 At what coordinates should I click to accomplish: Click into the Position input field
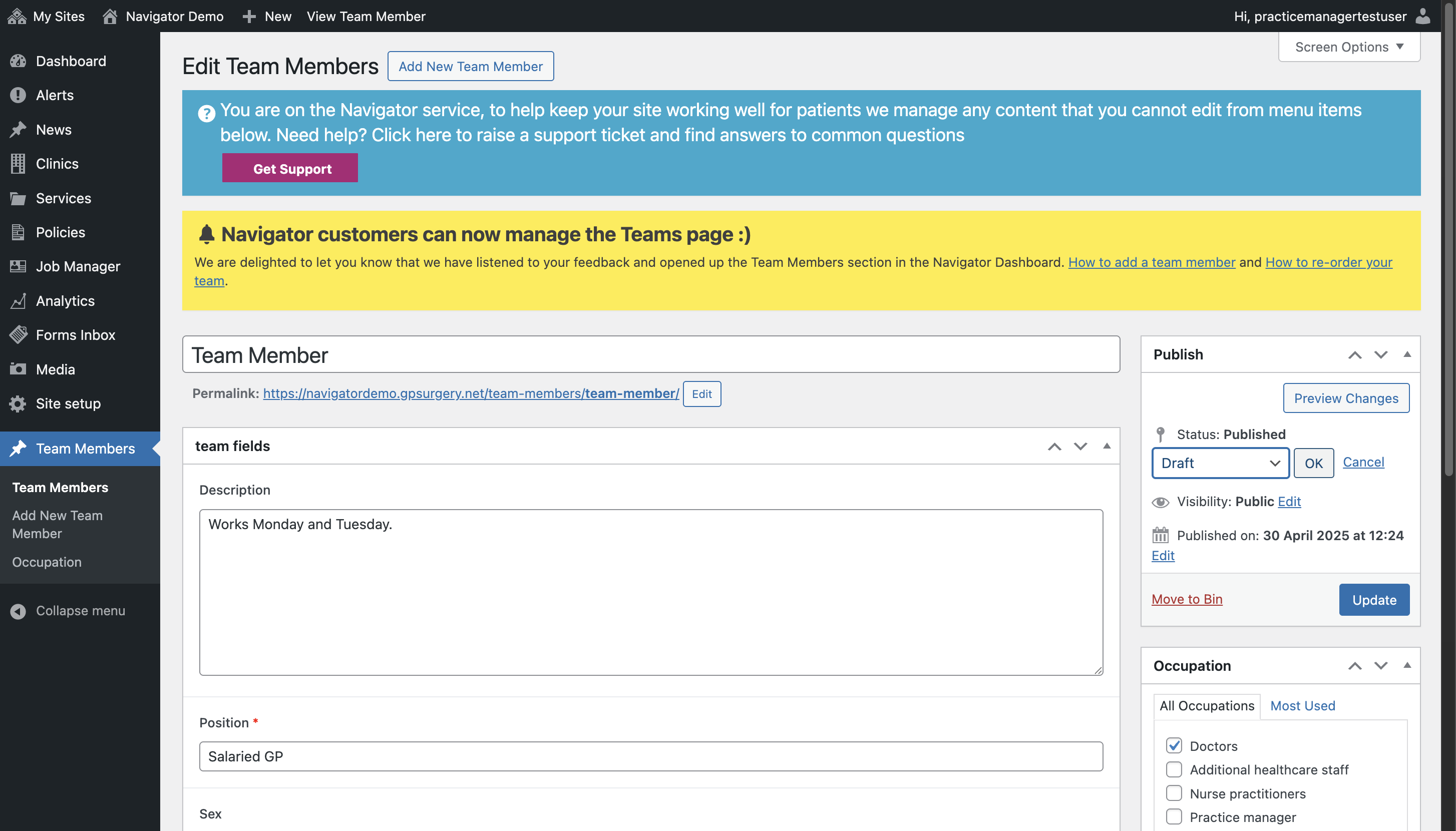click(x=651, y=756)
